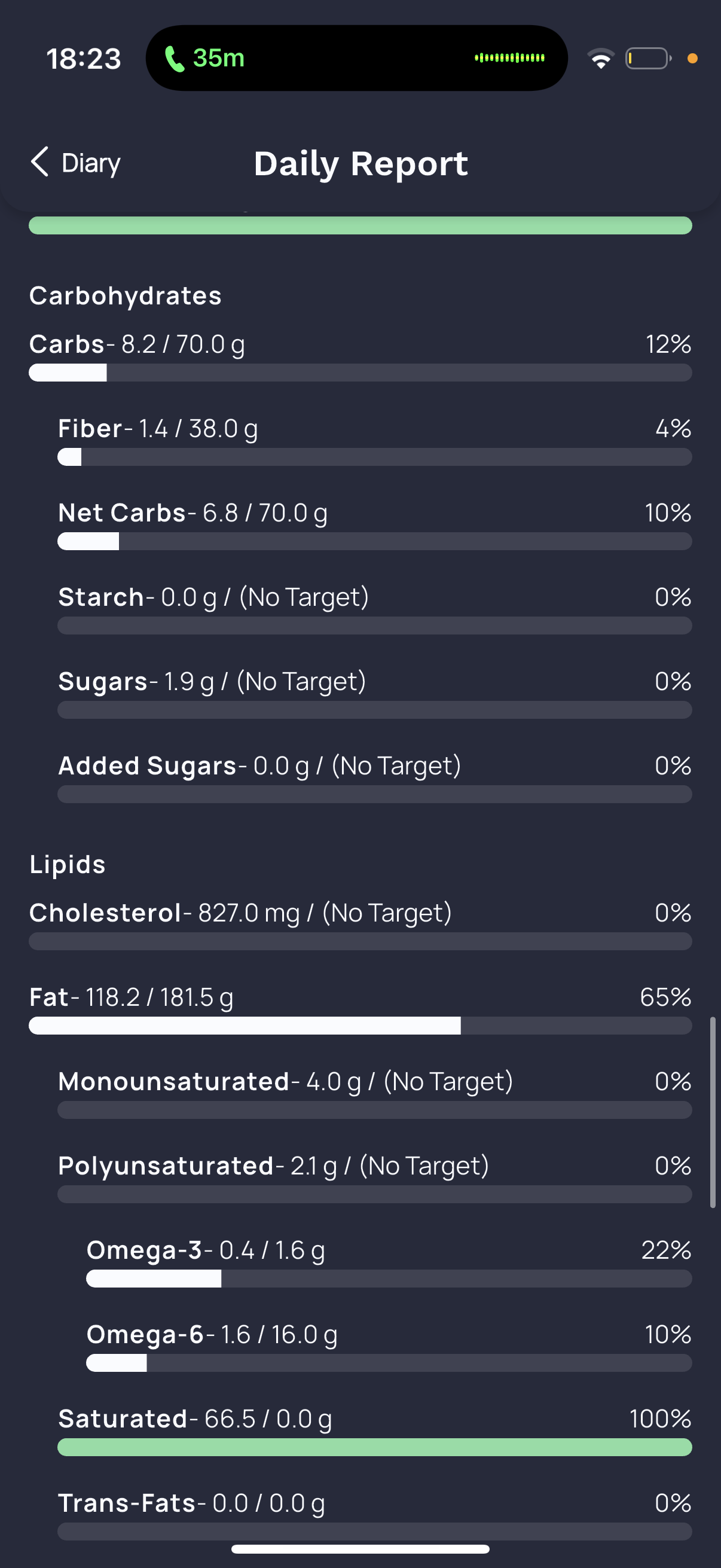This screenshot has width=721, height=1568.
Task: Open the Fiber nutrient details
Action: coord(375,441)
